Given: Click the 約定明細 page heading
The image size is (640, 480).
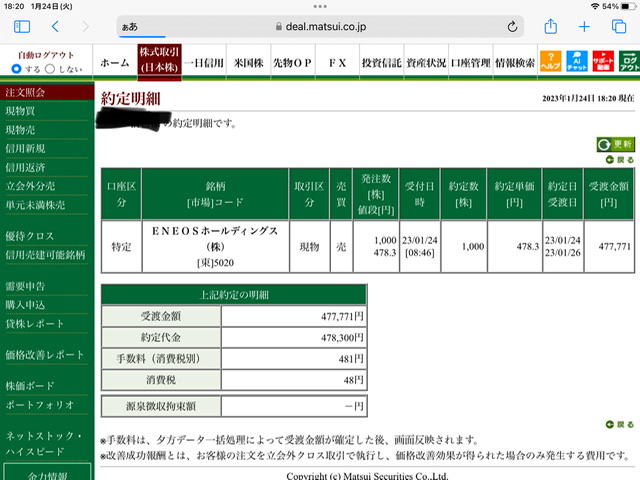Looking at the screenshot, I should point(130,98).
